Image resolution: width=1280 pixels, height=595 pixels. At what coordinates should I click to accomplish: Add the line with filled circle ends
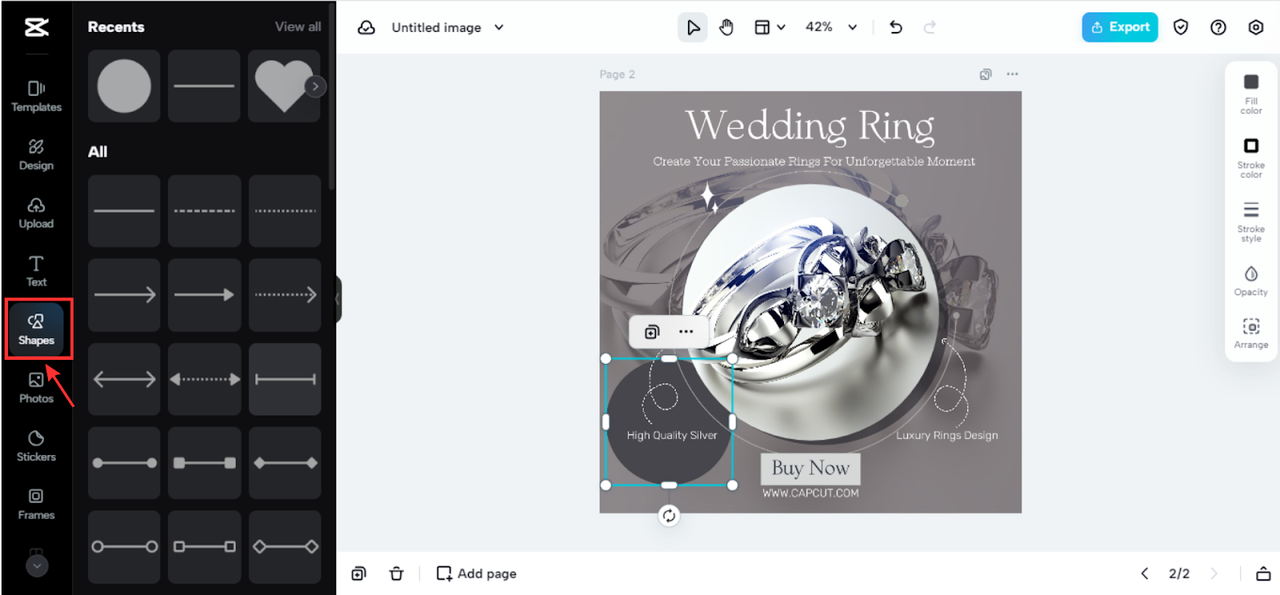(x=124, y=463)
